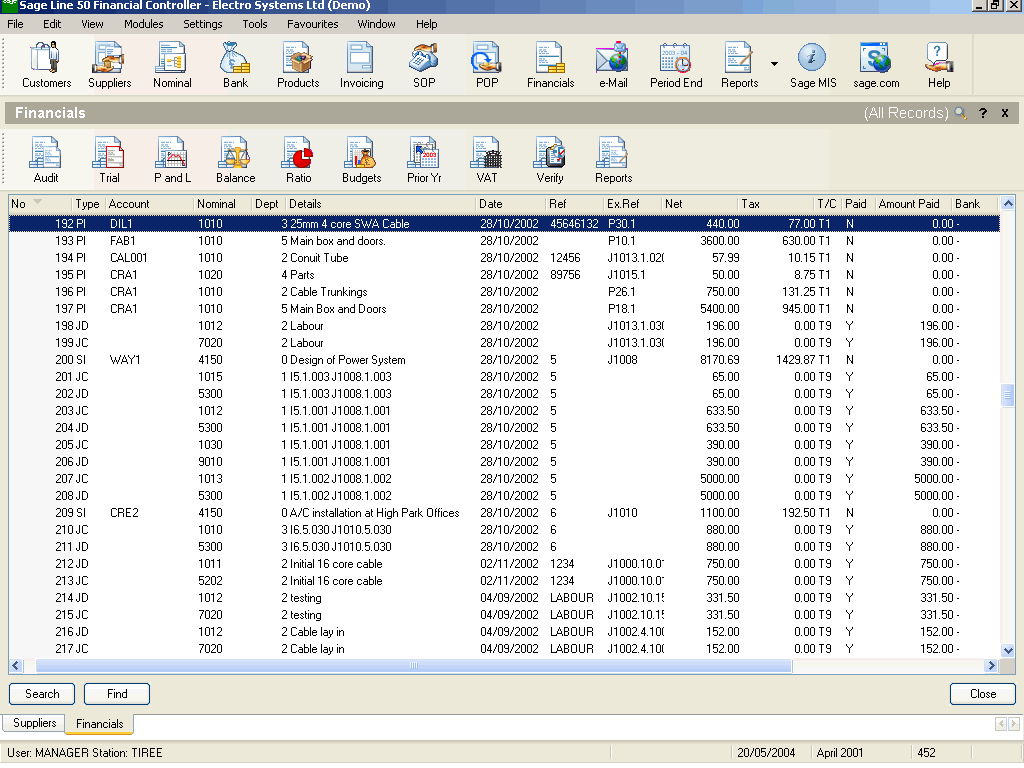Click the vertical scrollbar up arrow
1024x768 pixels.
click(1008, 204)
